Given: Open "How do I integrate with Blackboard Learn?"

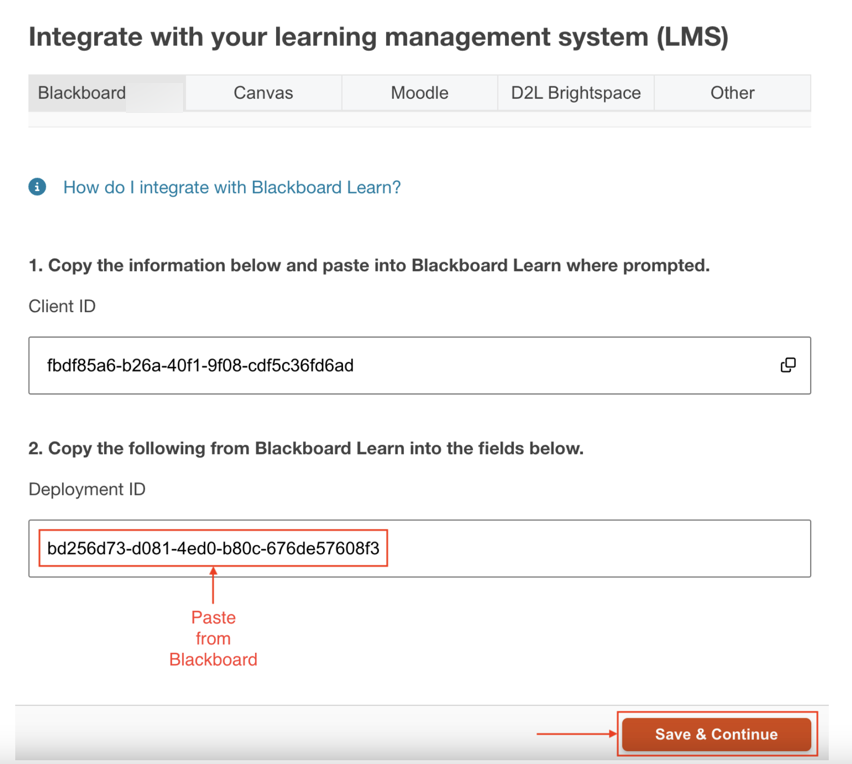Looking at the screenshot, I should click(x=231, y=187).
